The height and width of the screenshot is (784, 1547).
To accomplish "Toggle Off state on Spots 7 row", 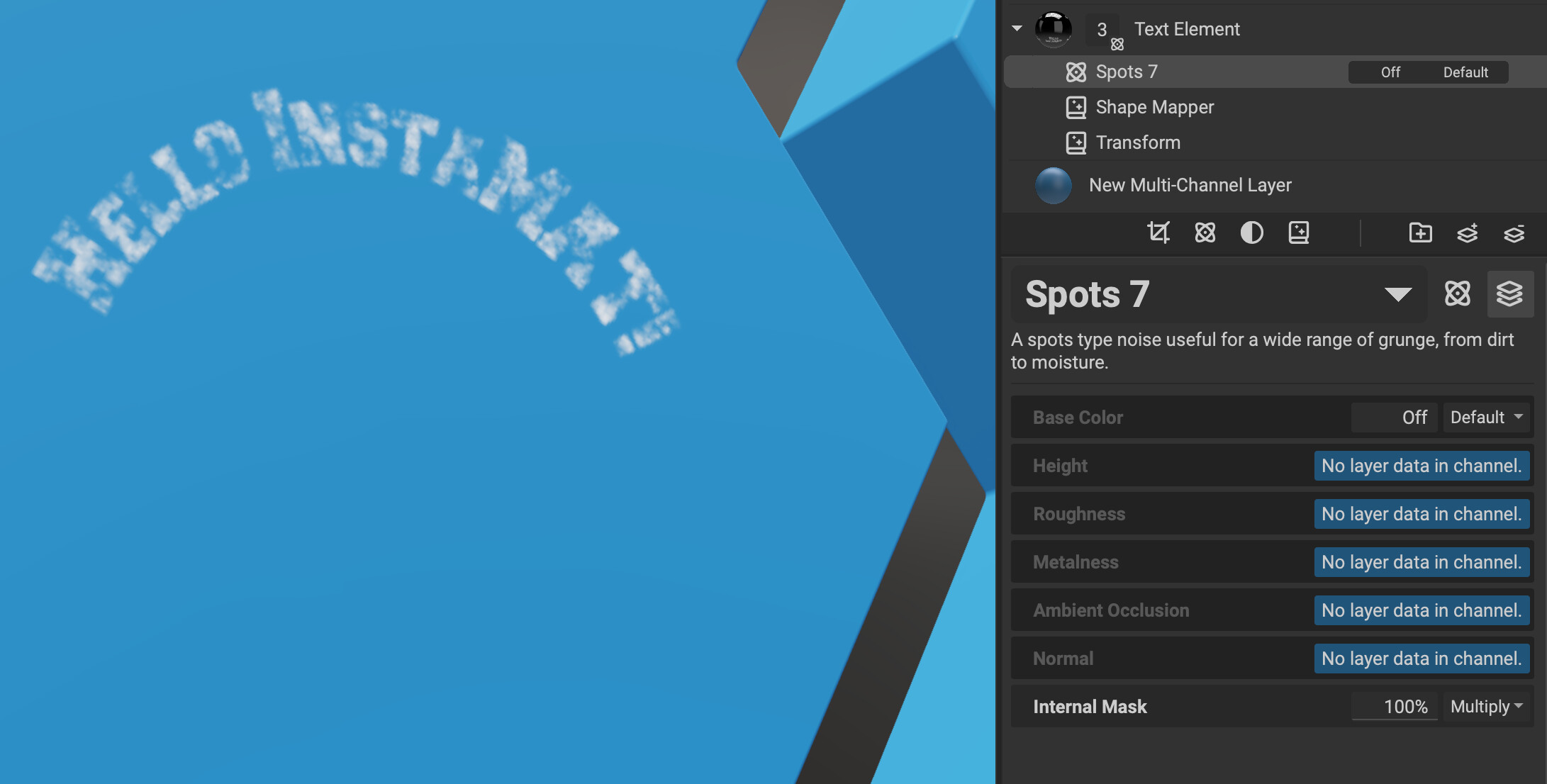I will (1390, 72).
